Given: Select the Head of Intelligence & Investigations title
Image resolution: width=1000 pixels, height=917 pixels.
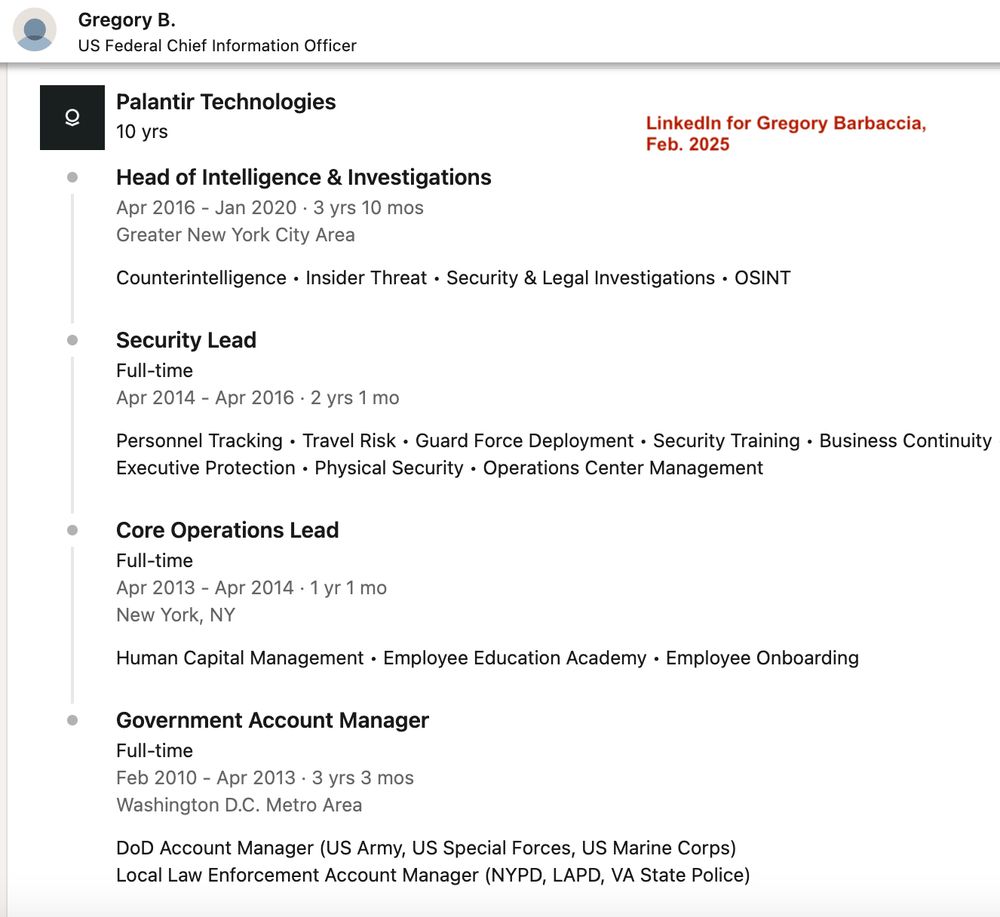Looking at the screenshot, I should tap(304, 177).
